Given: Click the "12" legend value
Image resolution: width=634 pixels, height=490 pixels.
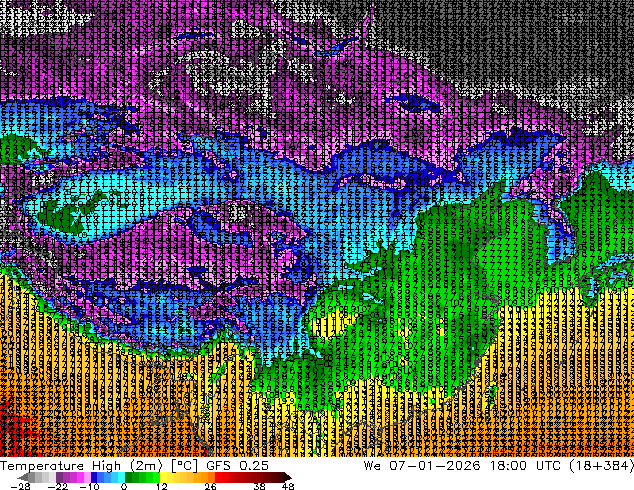Looking at the screenshot, I should [x=162, y=486].
